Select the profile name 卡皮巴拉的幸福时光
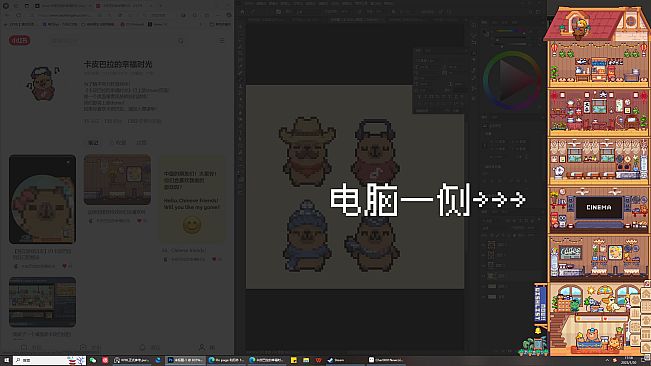Screen dimensions: 651x366 tap(118, 64)
